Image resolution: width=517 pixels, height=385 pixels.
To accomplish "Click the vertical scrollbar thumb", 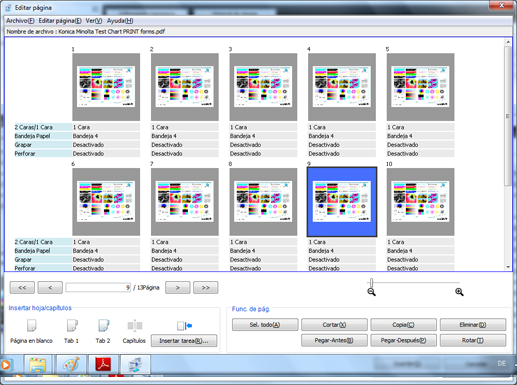I will pos(508,116).
